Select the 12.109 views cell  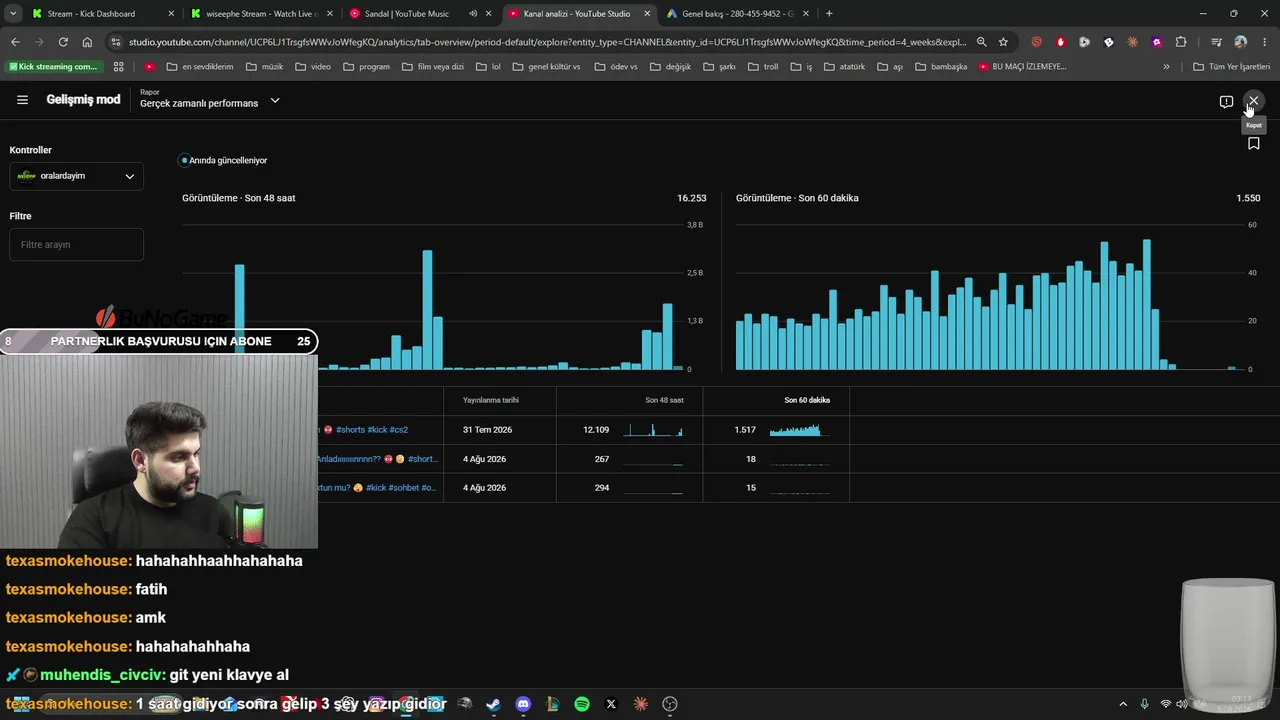[596, 430]
